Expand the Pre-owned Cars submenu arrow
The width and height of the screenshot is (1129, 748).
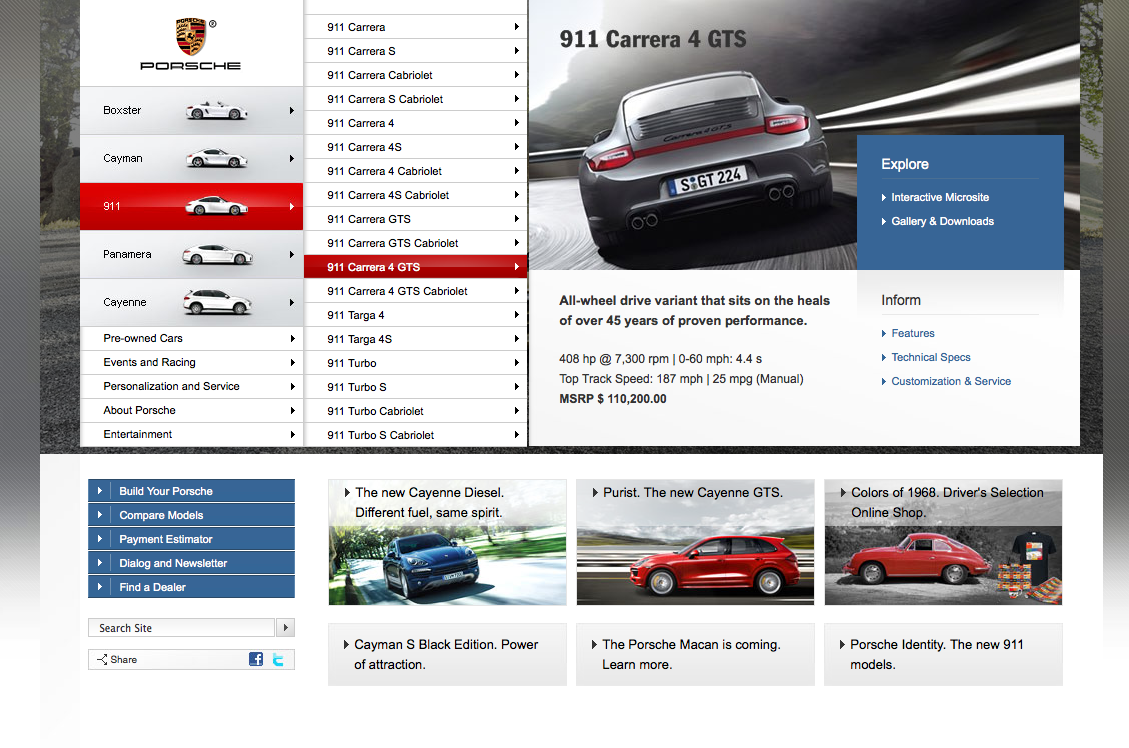[x=292, y=338]
